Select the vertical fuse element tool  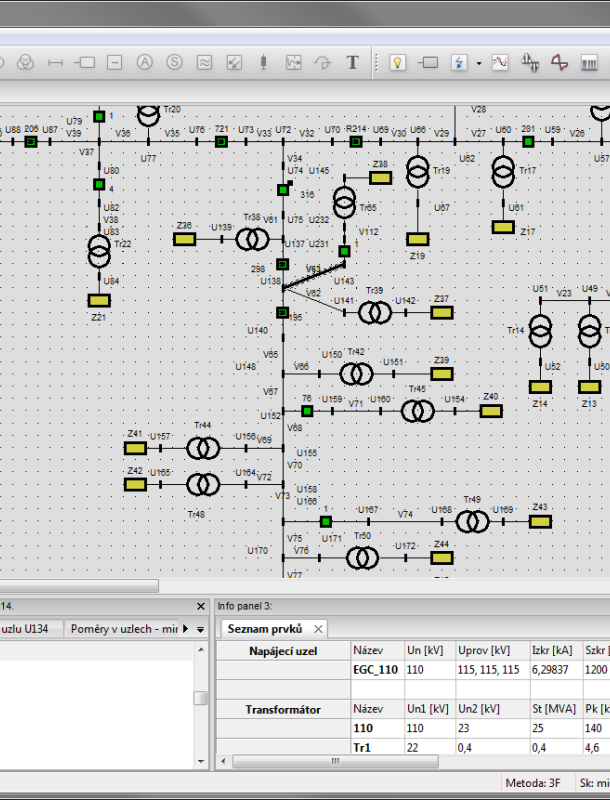coord(264,63)
